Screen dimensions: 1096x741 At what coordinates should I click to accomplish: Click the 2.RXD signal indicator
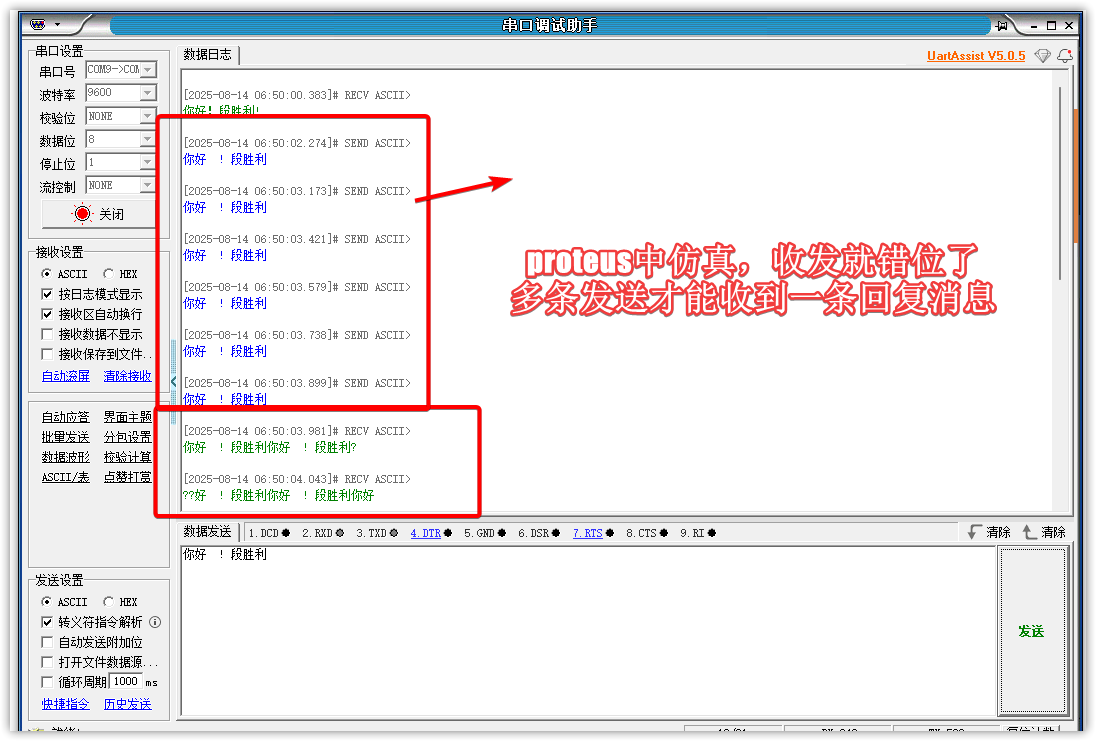[x=323, y=533]
